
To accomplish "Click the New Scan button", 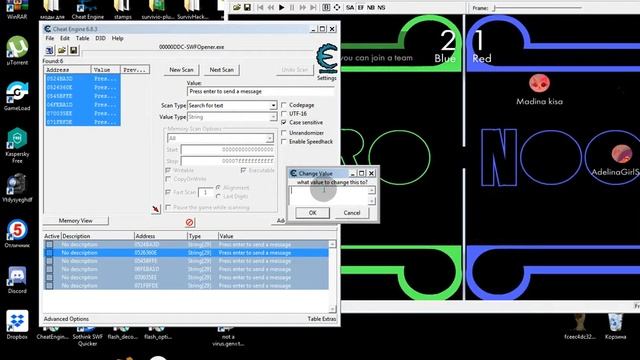I will click(x=181, y=70).
